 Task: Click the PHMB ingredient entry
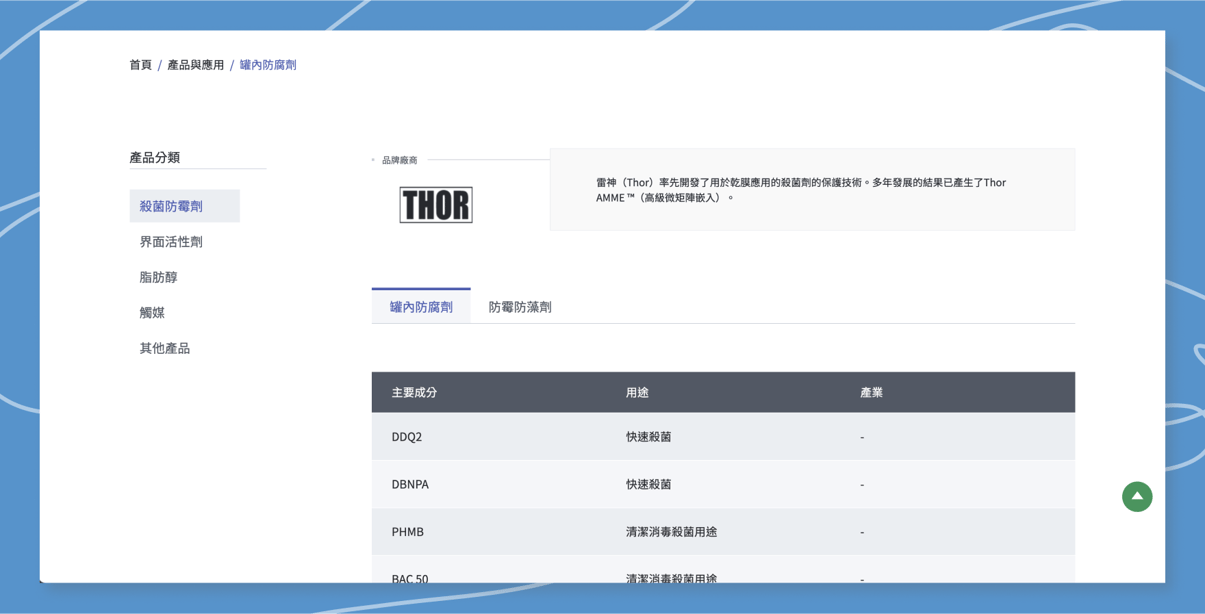click(408, 532)
